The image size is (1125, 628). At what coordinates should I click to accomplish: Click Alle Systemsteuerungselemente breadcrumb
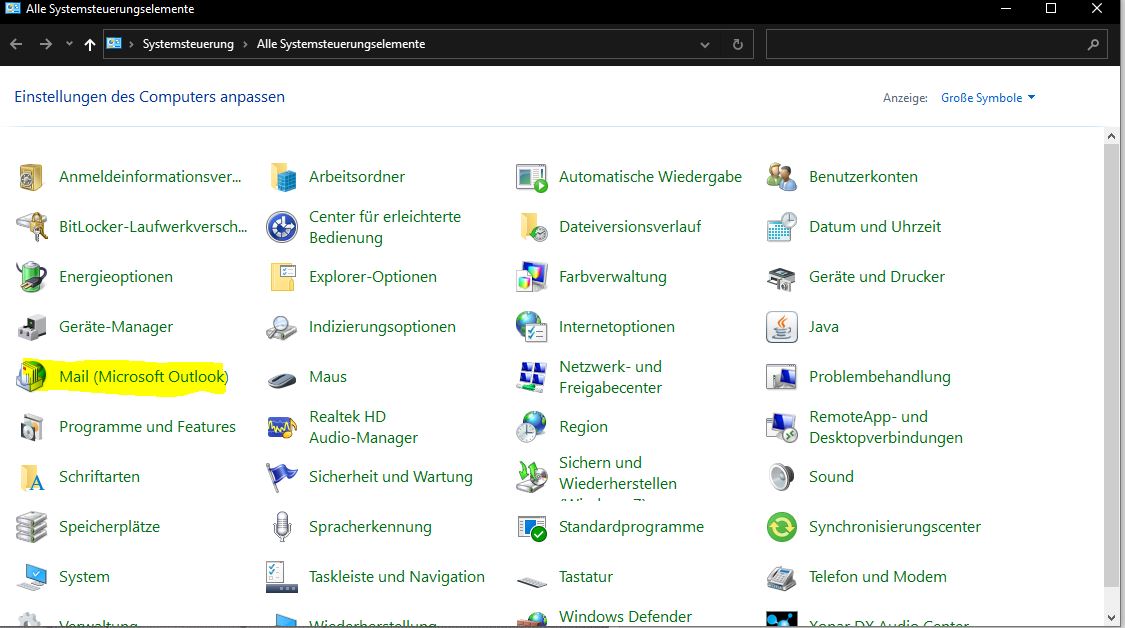pyautogui.click(x=341, y=44)
